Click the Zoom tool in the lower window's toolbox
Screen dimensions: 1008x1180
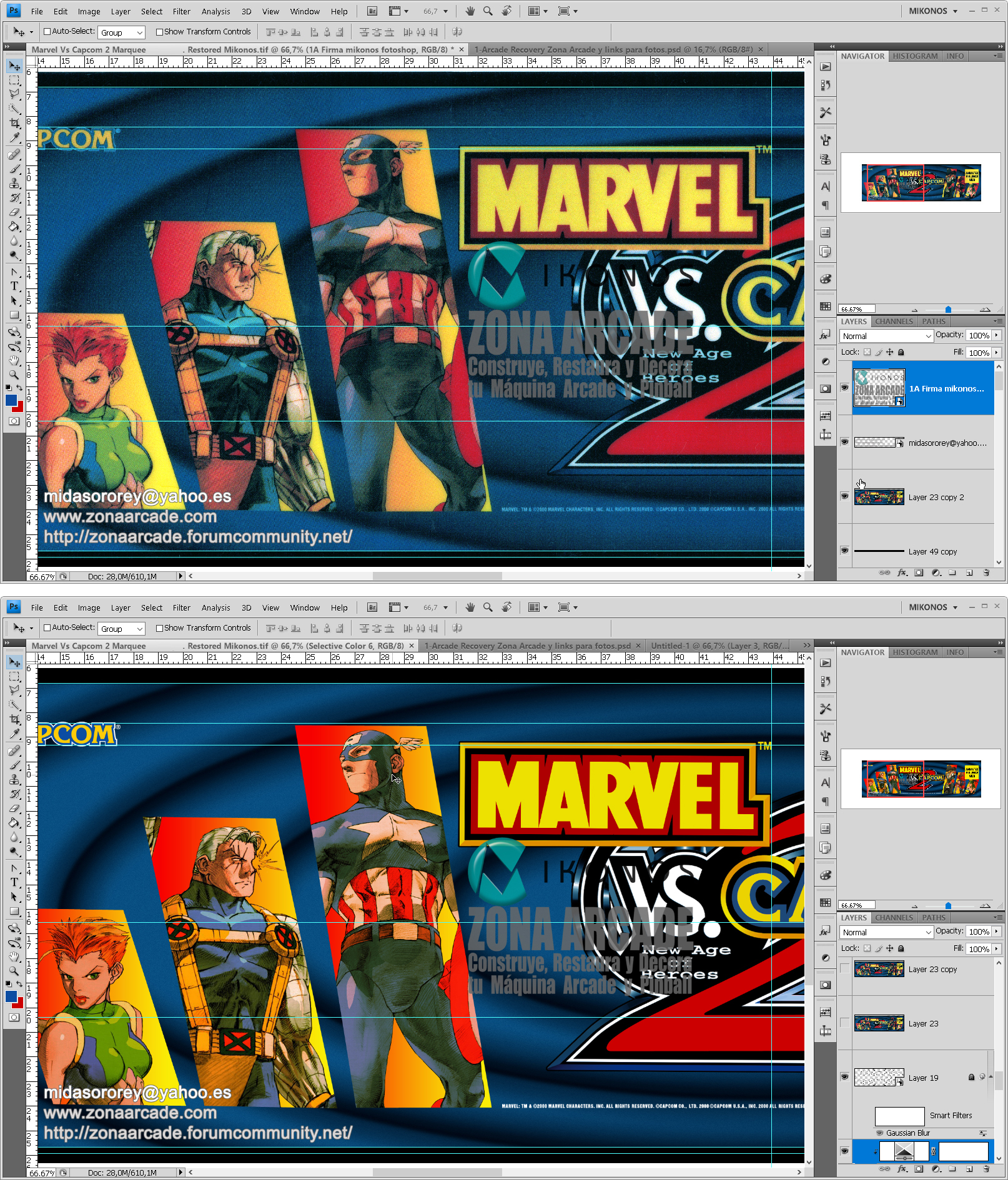click(14, 971)
